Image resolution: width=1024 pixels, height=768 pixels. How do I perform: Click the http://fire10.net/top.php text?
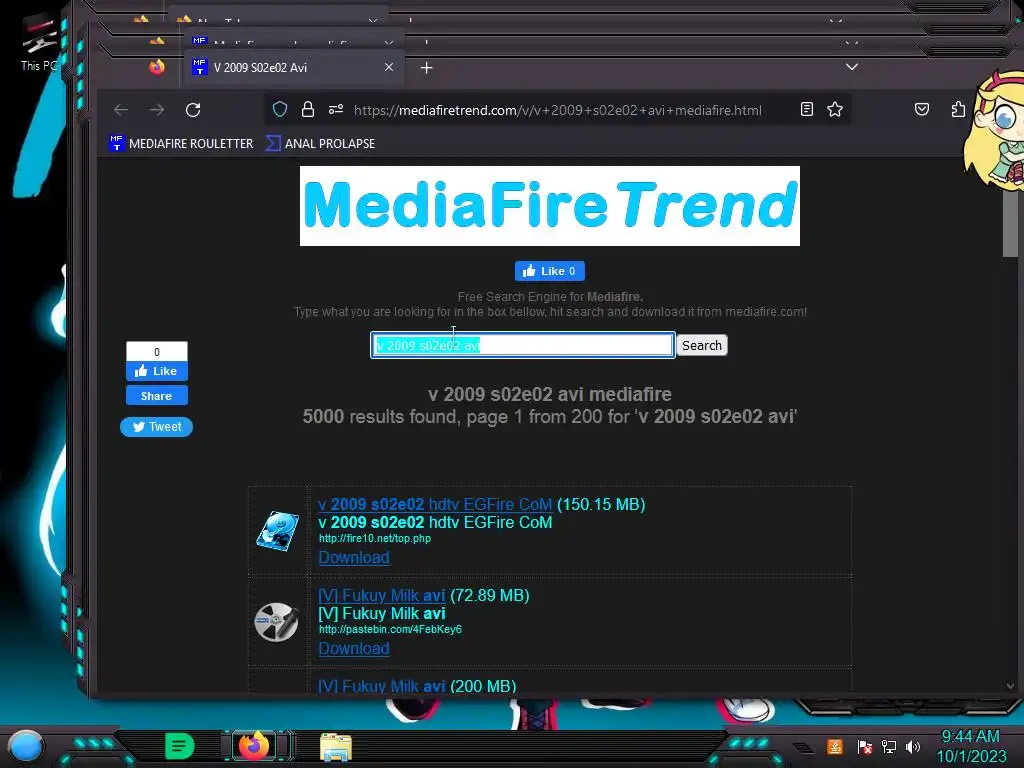[x=375, y=539]
